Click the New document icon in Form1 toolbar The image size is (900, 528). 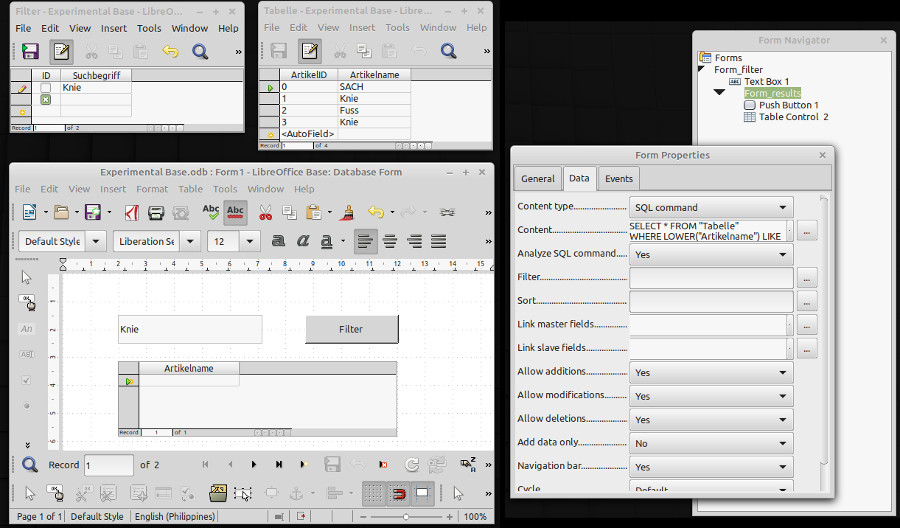(x=29, y=212)
